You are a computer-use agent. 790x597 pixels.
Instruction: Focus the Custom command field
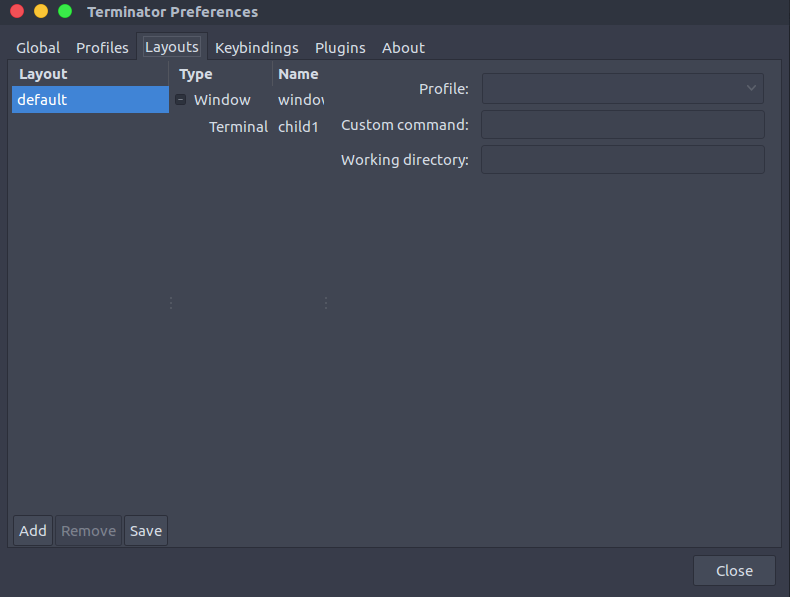pos(623,124)
